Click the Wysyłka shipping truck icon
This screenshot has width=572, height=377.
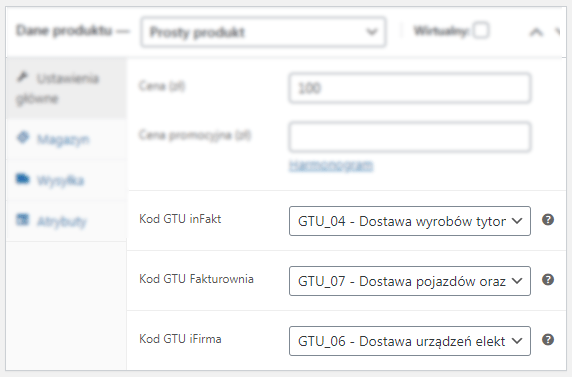click(x=23, y=179)
